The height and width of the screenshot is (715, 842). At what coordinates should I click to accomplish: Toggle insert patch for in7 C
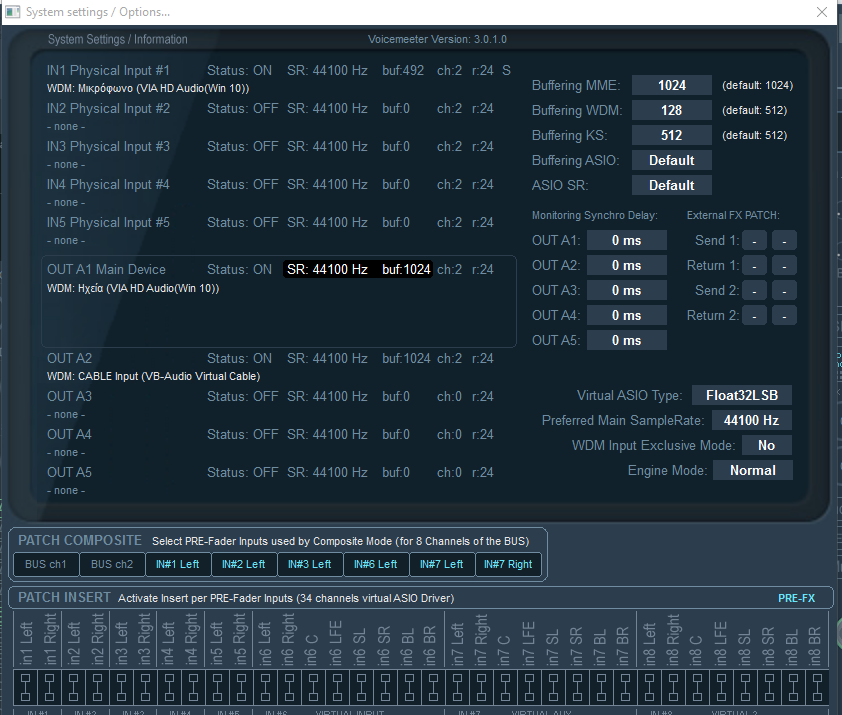(505, 686)
